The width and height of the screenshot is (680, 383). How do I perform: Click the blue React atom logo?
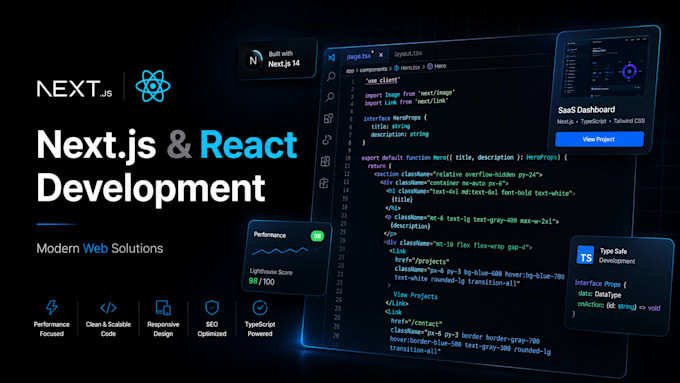[153, 86]
